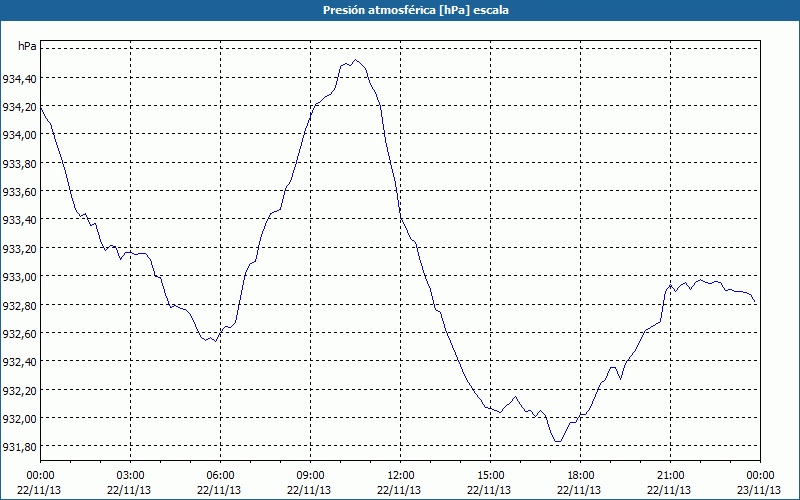Click the 934,20 axis value
Screen dimensions: 800x500
[19, 107]
